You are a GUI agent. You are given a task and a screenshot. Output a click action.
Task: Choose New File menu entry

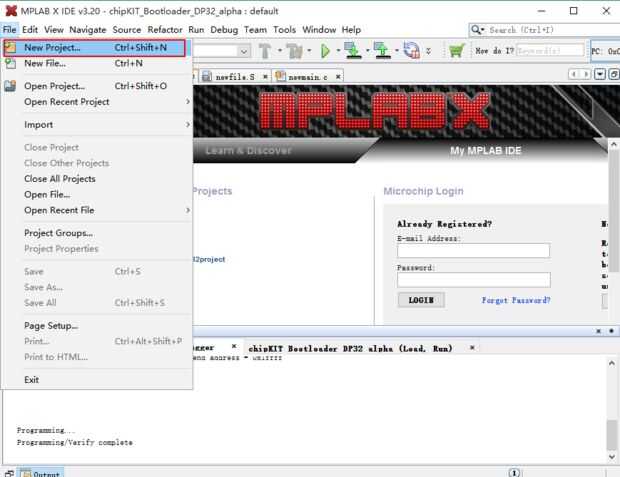tap(97, 63)
